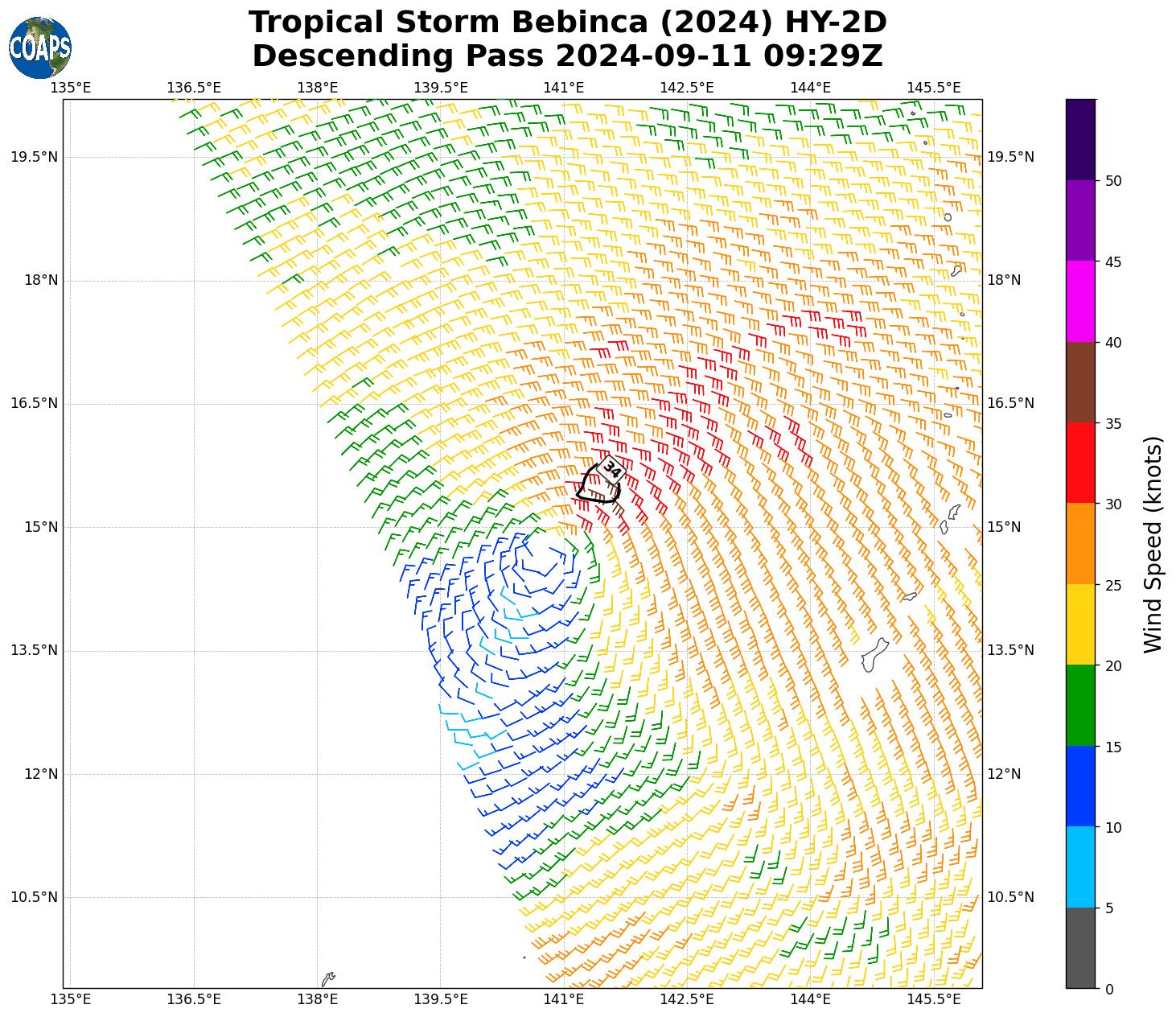The image size is (1176, 1017).
Task: Click the gray 0-5 knot color band
Action: coord(1080,948)
